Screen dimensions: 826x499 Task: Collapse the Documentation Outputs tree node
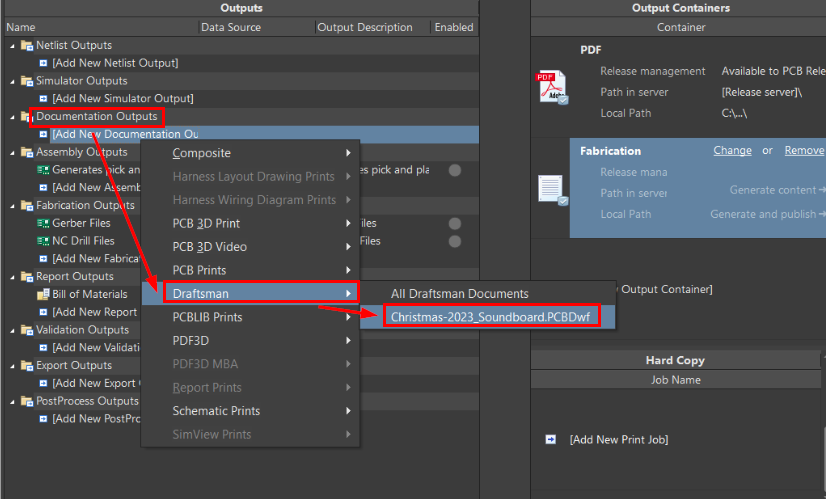coord(13,117)
